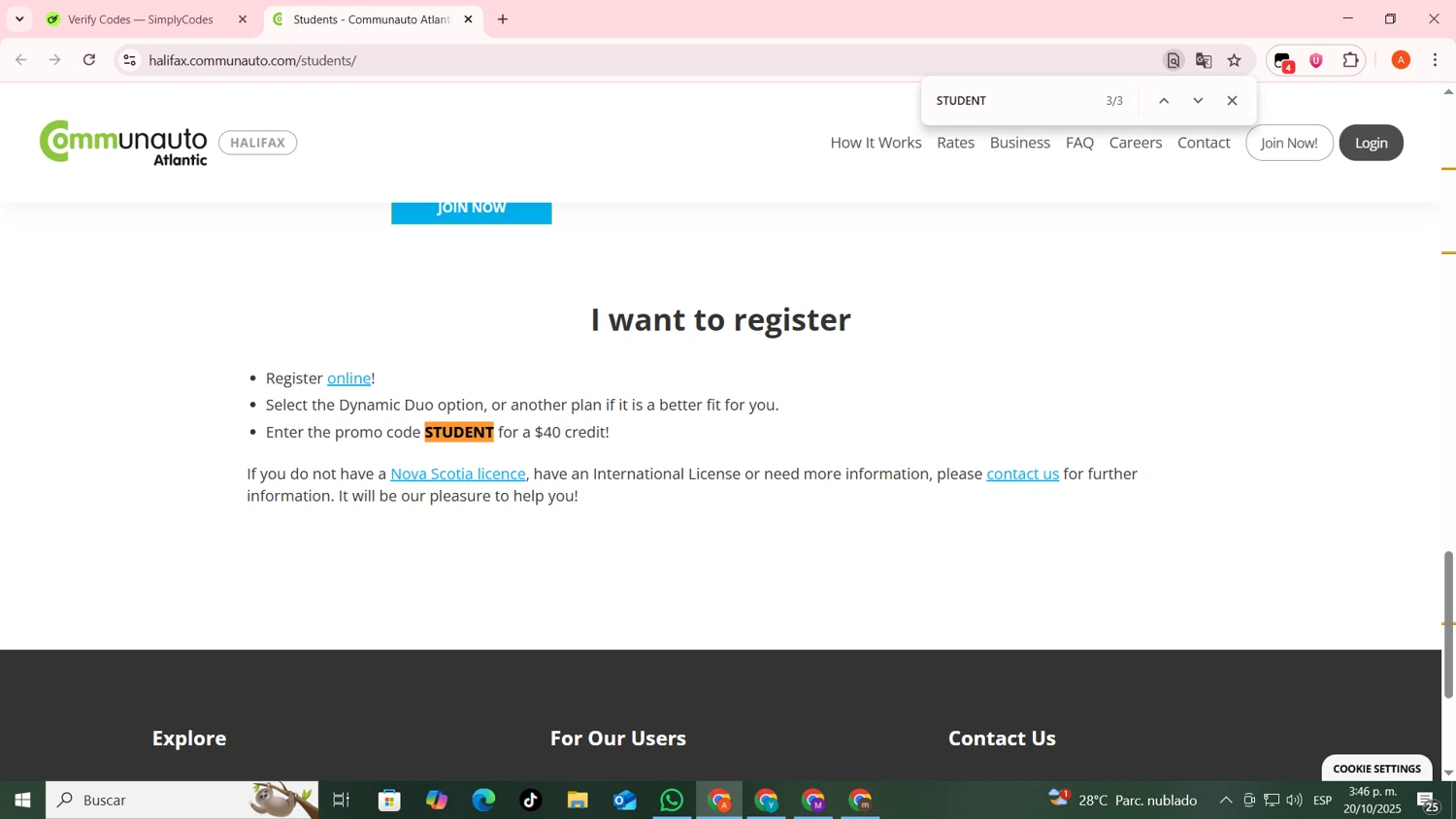Close the Verify Codes tab
The width and height of the screenshot is (1456, 819).
pos(243,19)
